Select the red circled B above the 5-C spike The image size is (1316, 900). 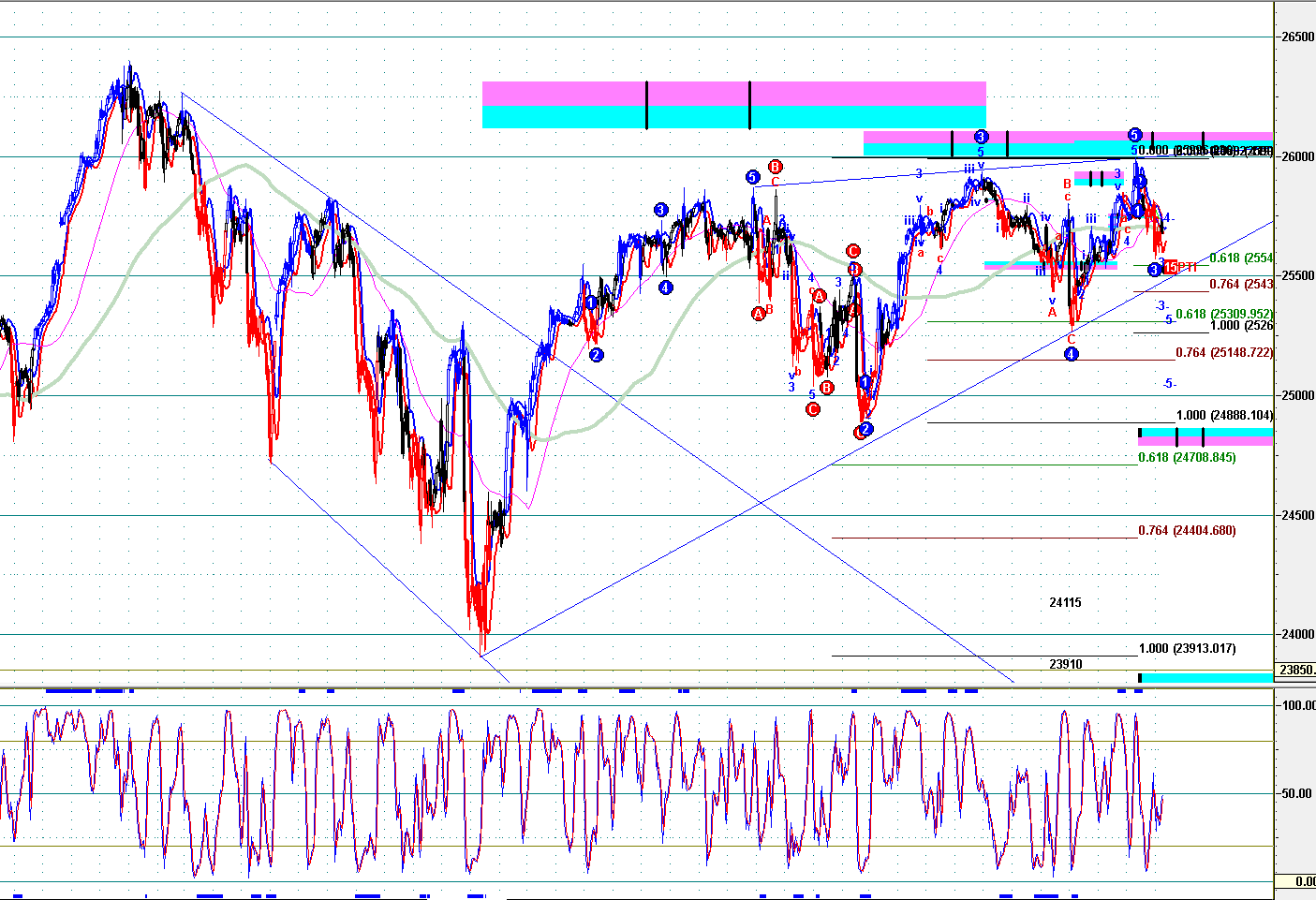click(x=776, y=167)
